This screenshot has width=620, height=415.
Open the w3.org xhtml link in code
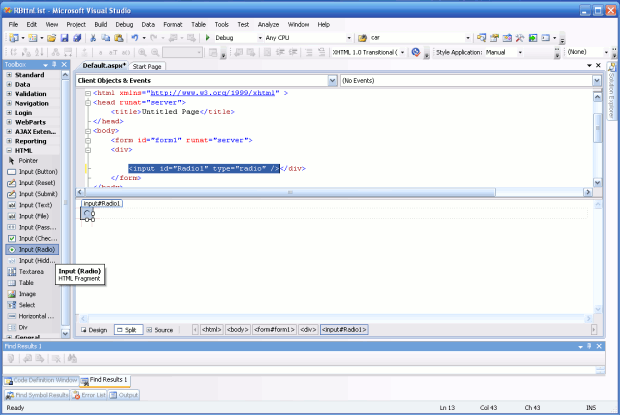pos(214,91)
